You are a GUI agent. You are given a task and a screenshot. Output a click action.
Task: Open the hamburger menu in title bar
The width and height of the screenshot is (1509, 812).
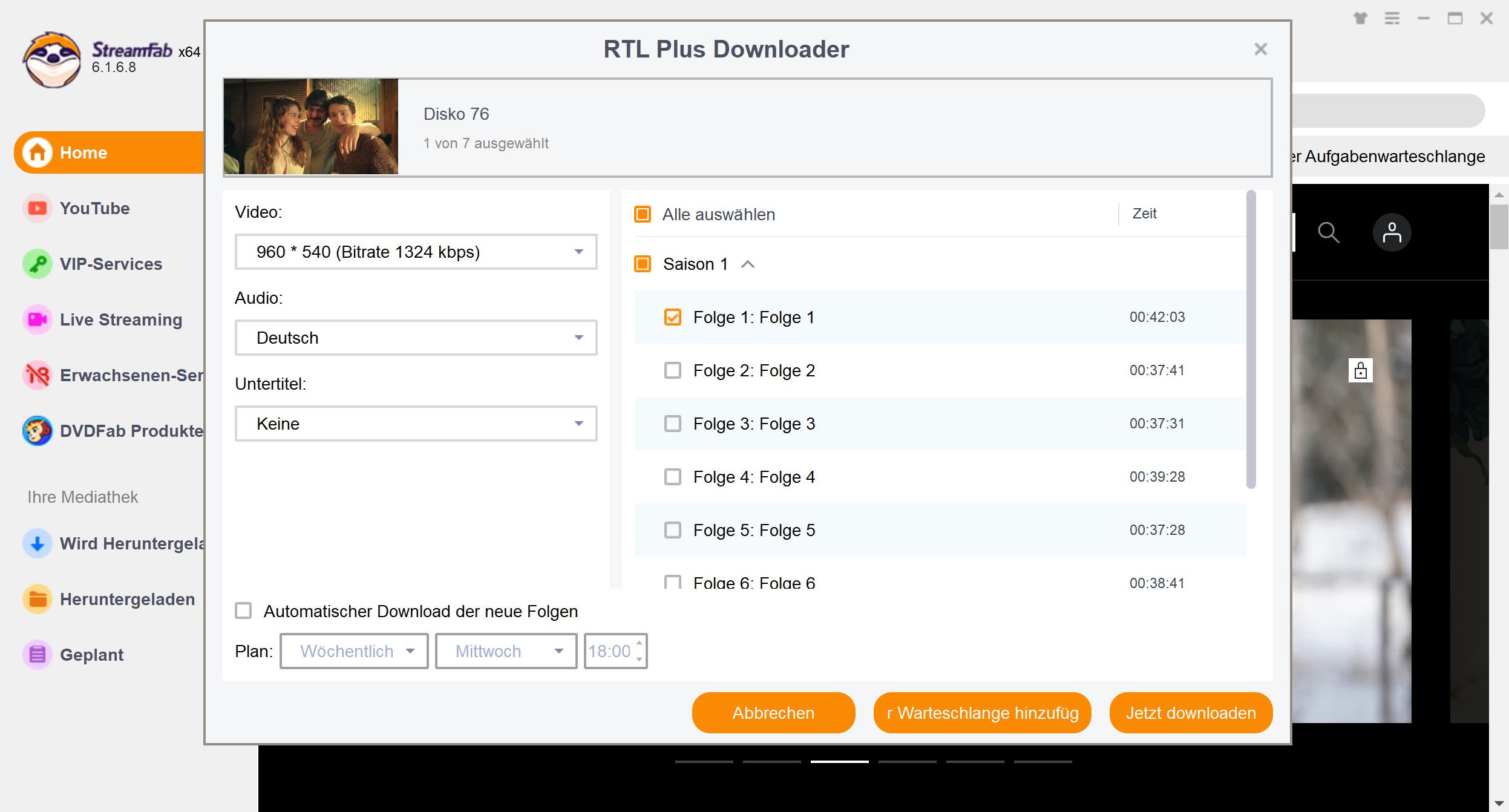[1392, 18]
